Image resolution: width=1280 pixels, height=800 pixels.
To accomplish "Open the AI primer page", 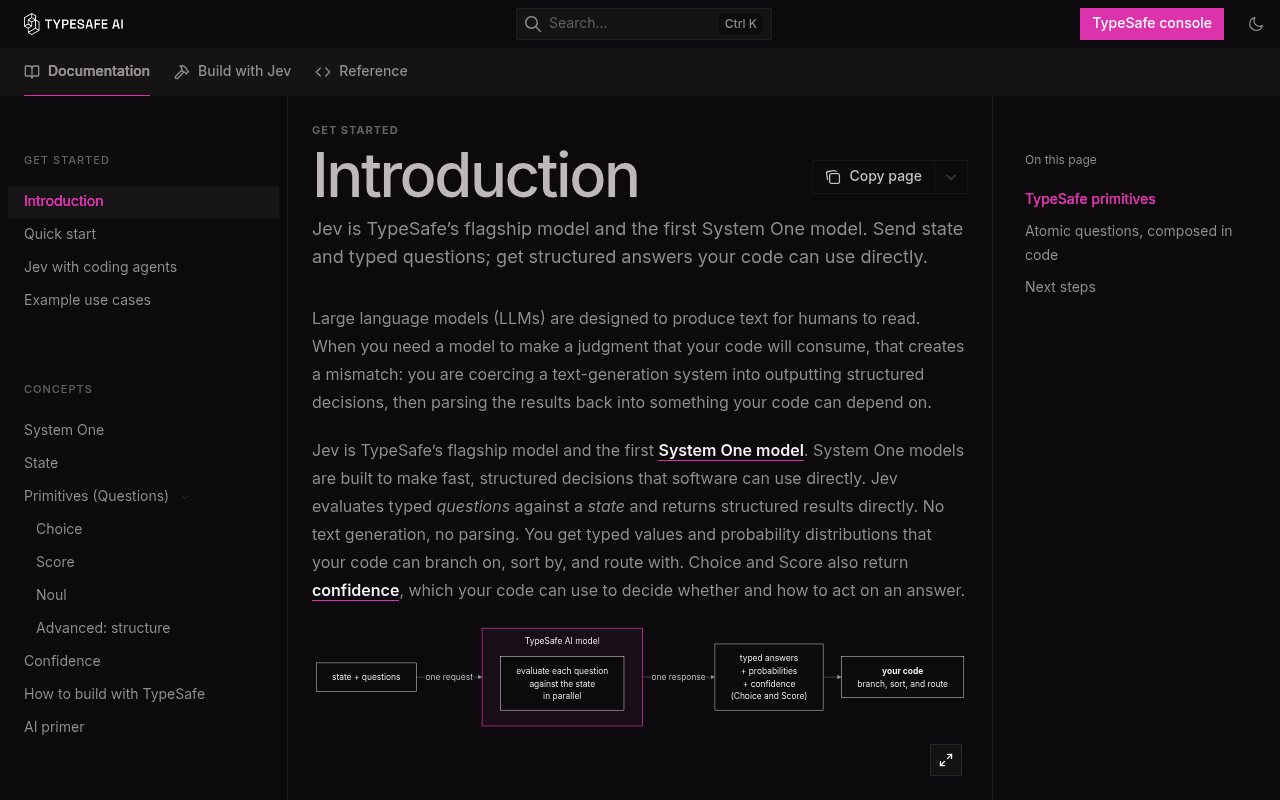I will (x=143, y=727).
